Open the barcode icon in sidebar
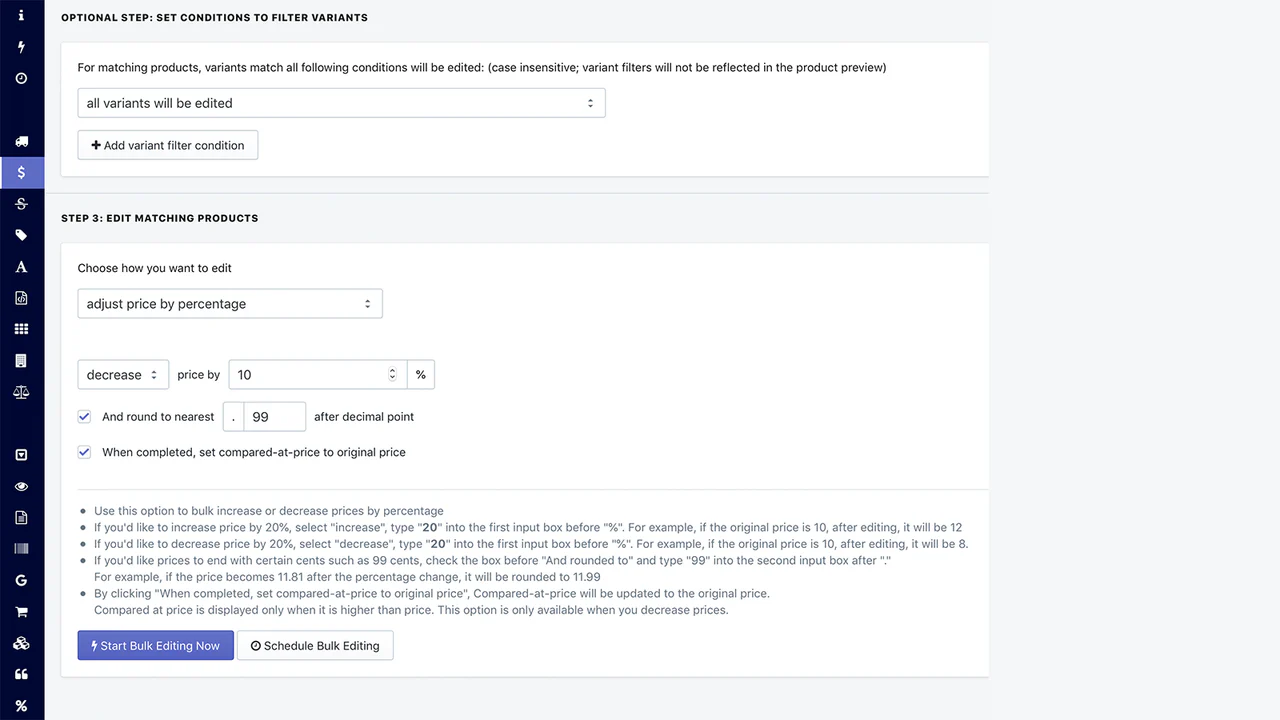Viewport: 1280px width, 720px height. 21,549
